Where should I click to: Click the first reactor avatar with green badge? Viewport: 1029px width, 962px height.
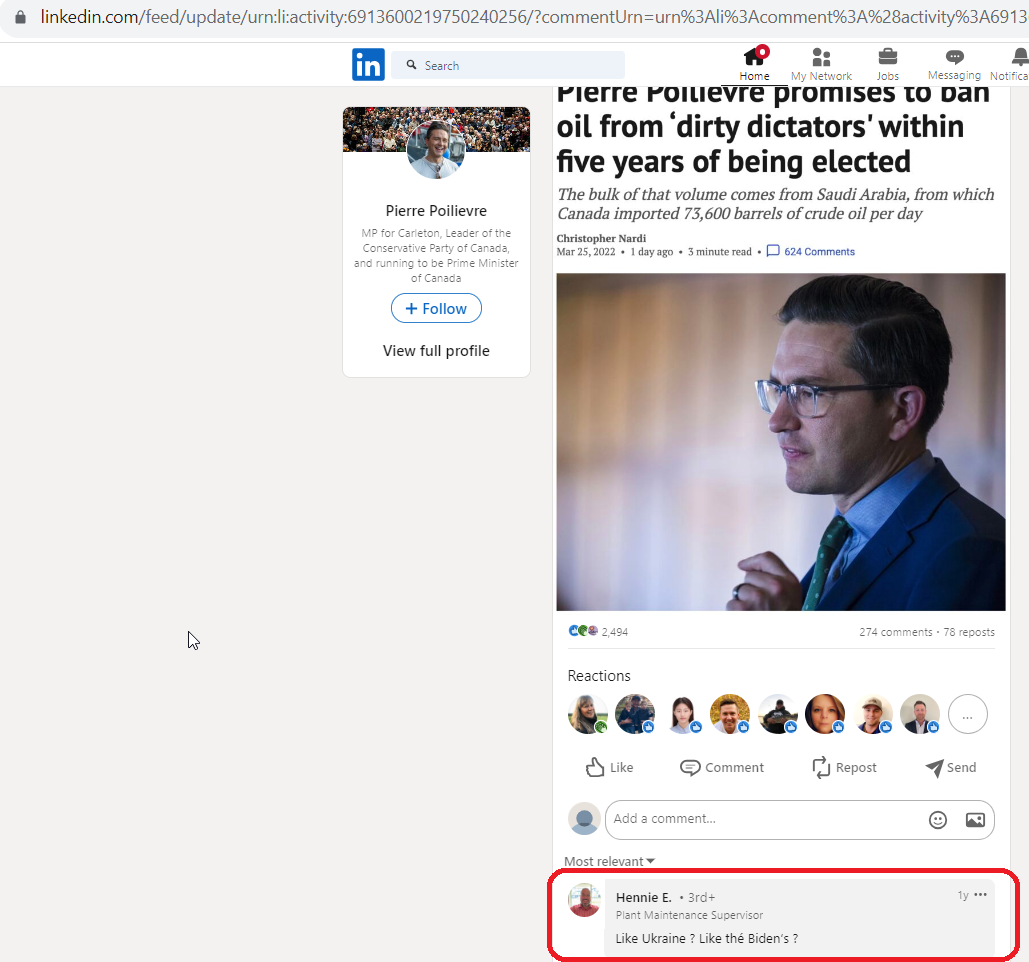coord(587,714)
